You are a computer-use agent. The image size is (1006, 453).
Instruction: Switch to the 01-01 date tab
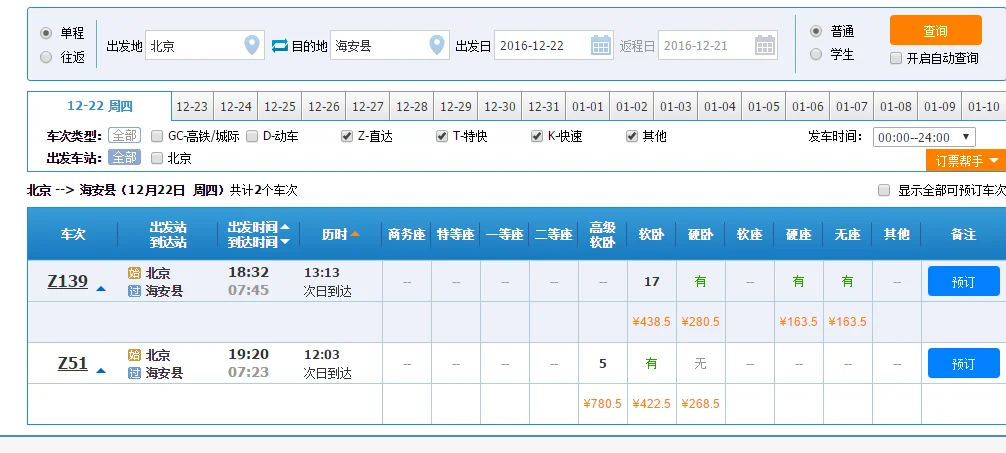(588, 107)
